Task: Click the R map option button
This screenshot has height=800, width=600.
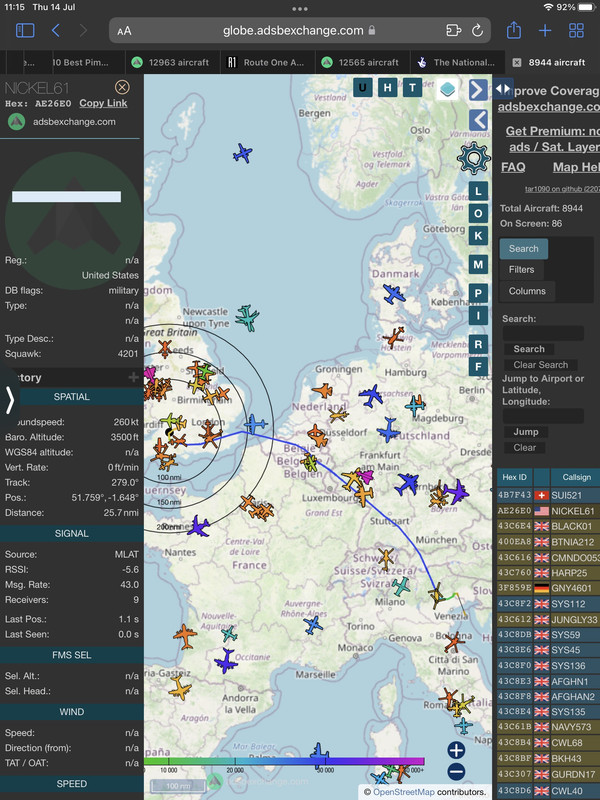Action: [478, 344]
